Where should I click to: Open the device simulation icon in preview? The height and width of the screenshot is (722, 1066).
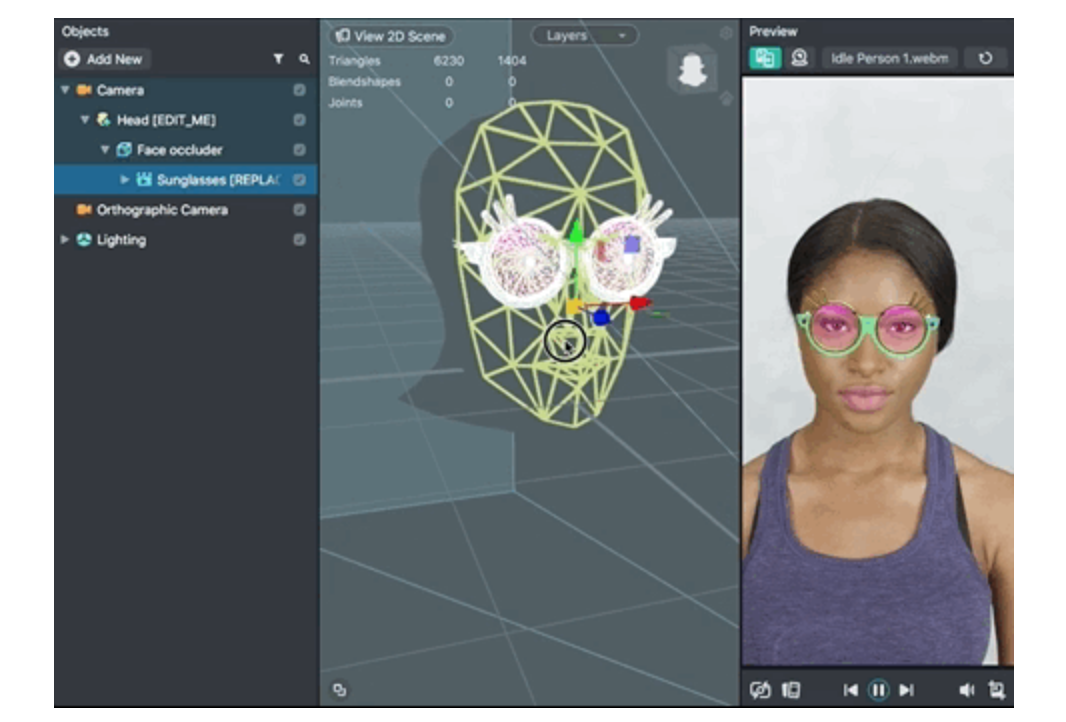(790, 690)
